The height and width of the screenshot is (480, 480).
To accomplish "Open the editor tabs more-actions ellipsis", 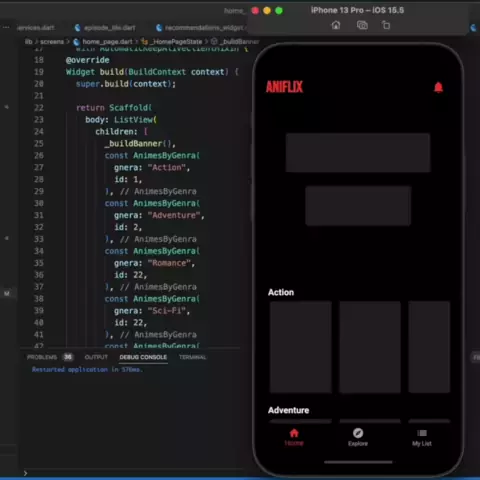I will [x=6, y=27].
